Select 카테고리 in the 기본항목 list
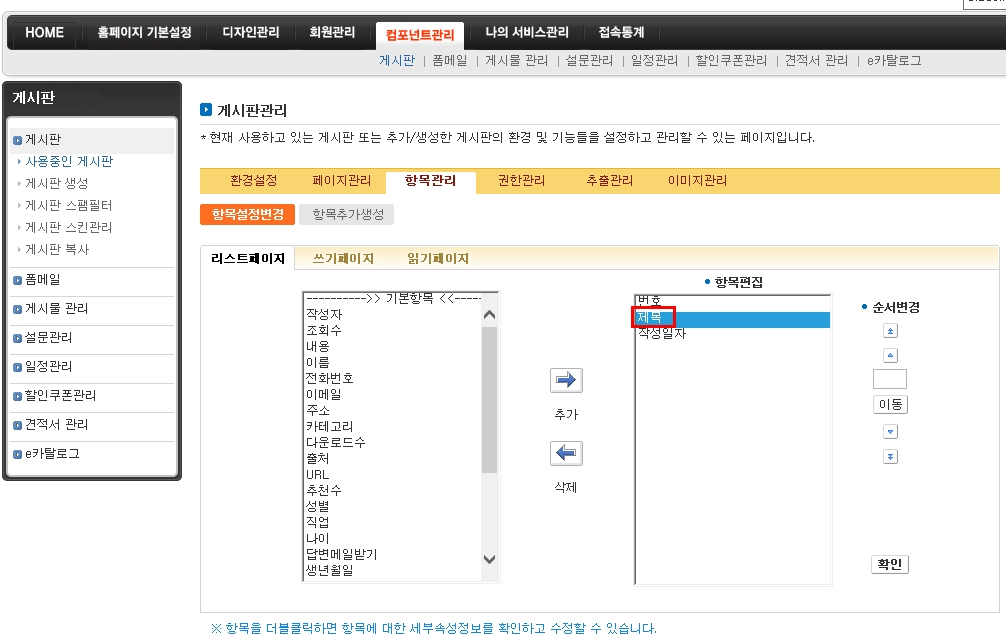This screenshot has width=1006, height=636. (331, 426)
